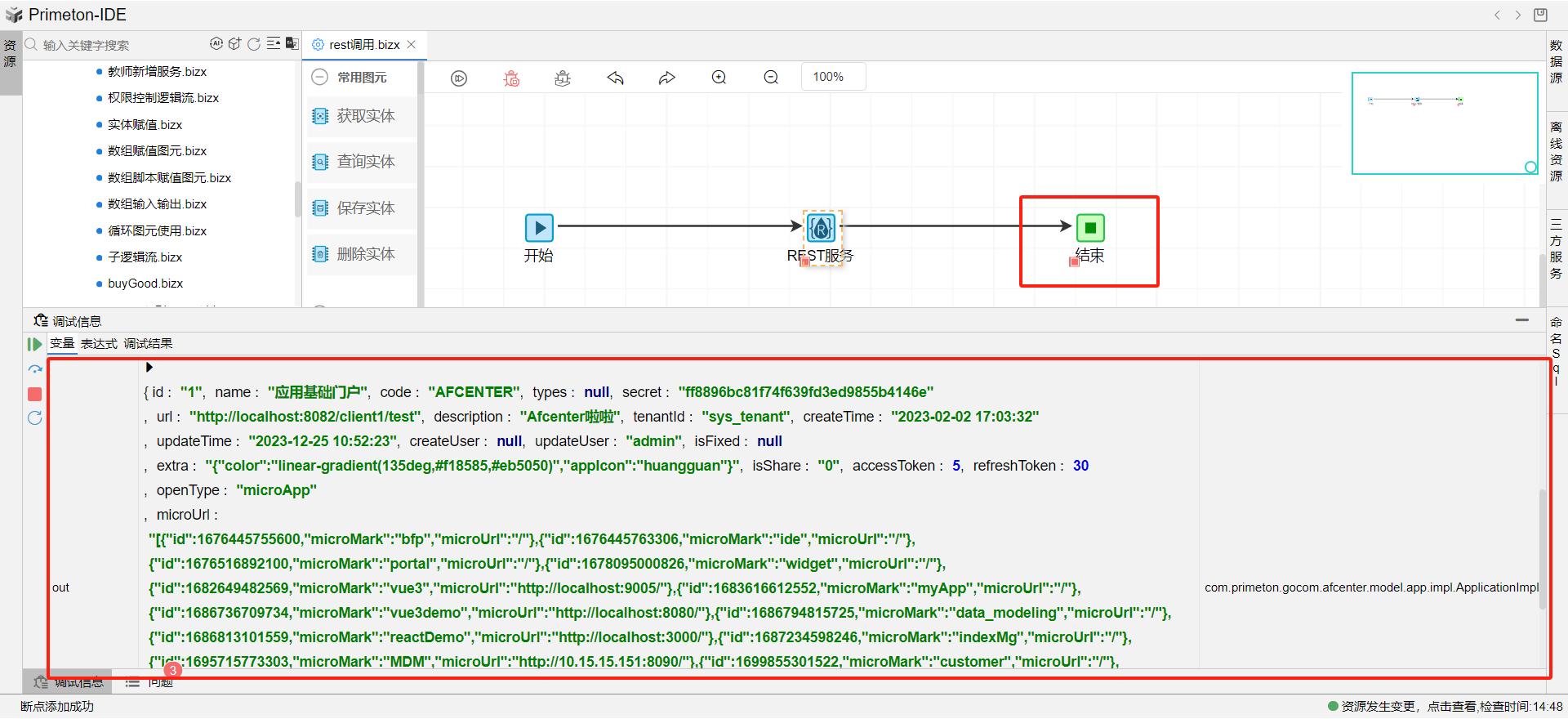This screenshot has height=719, width=1568.
Task: Click the redo arrow in canvas toolbar
Action: (667, 78)
